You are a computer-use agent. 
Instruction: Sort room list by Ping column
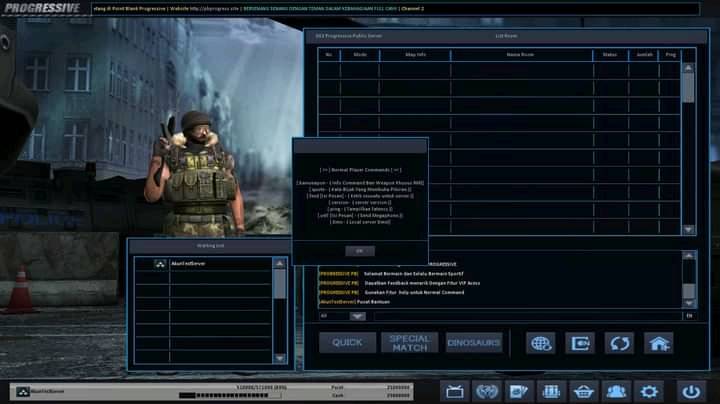tap(670, 55)
